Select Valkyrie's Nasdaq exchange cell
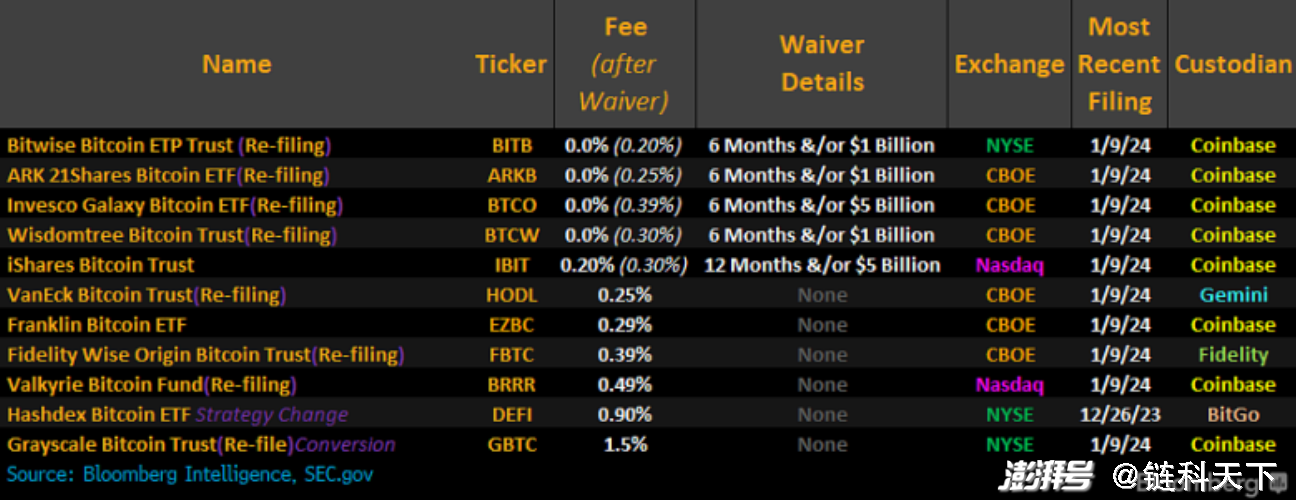1296x500 pixels. 1009,385
